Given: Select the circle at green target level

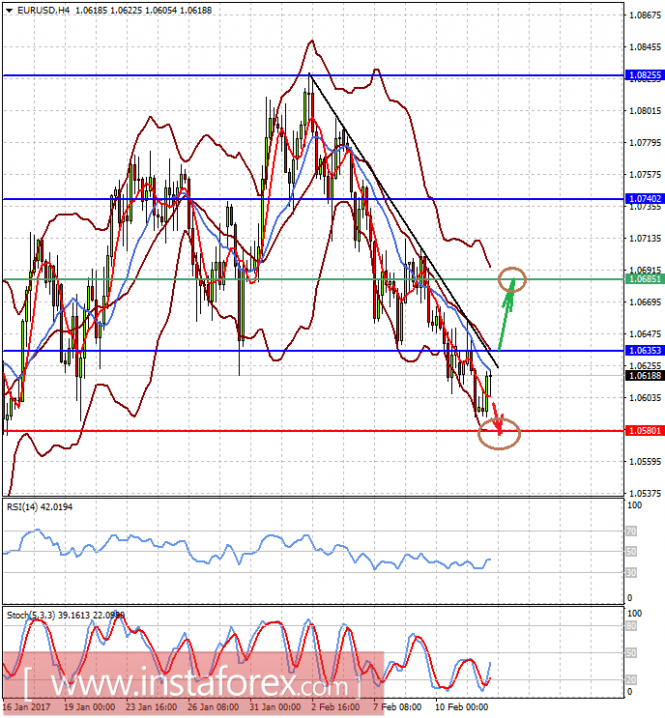Looking at the screenshot, I should tap(512, 279).
